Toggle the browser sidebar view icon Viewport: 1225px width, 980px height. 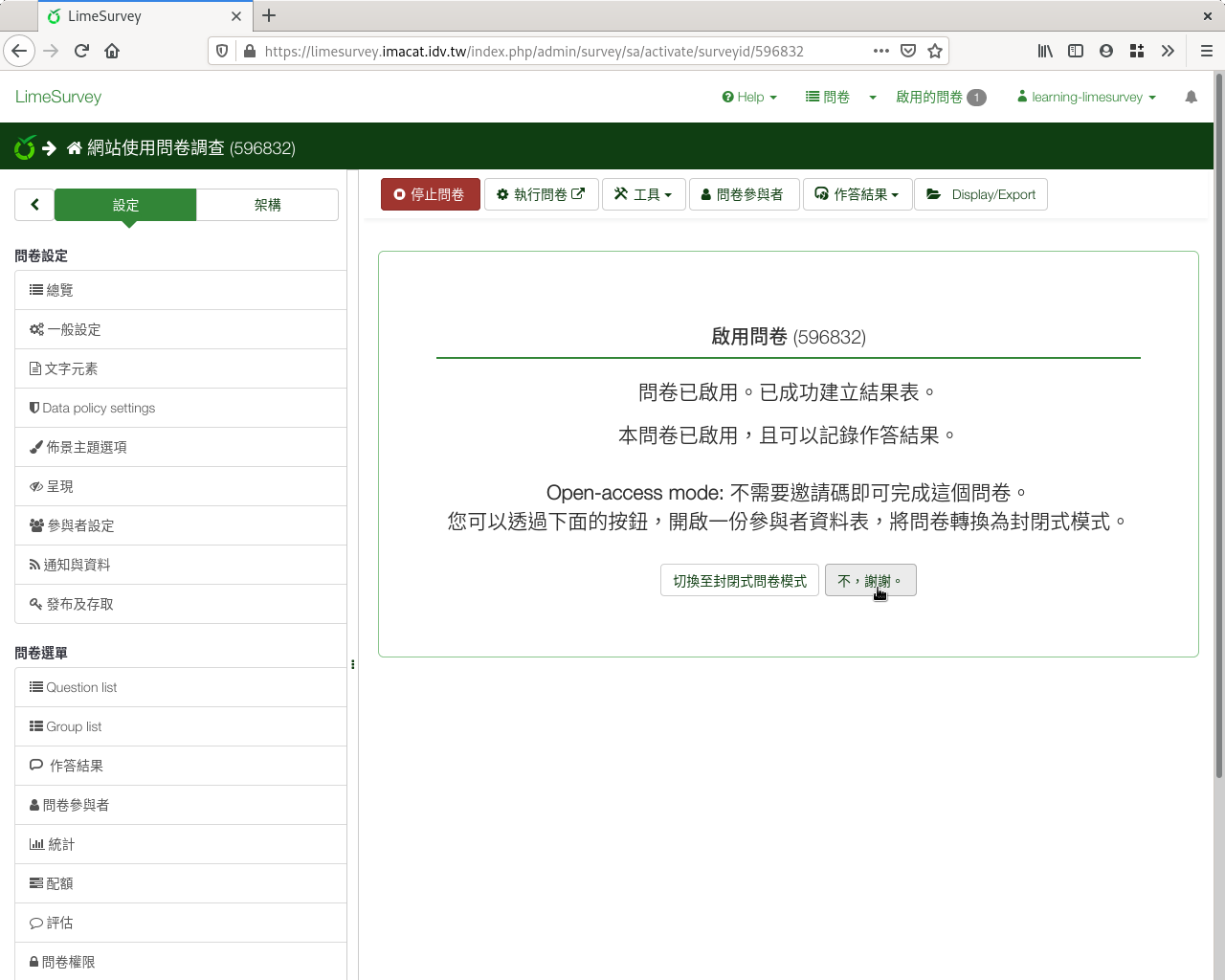[x=1076, y=51]
